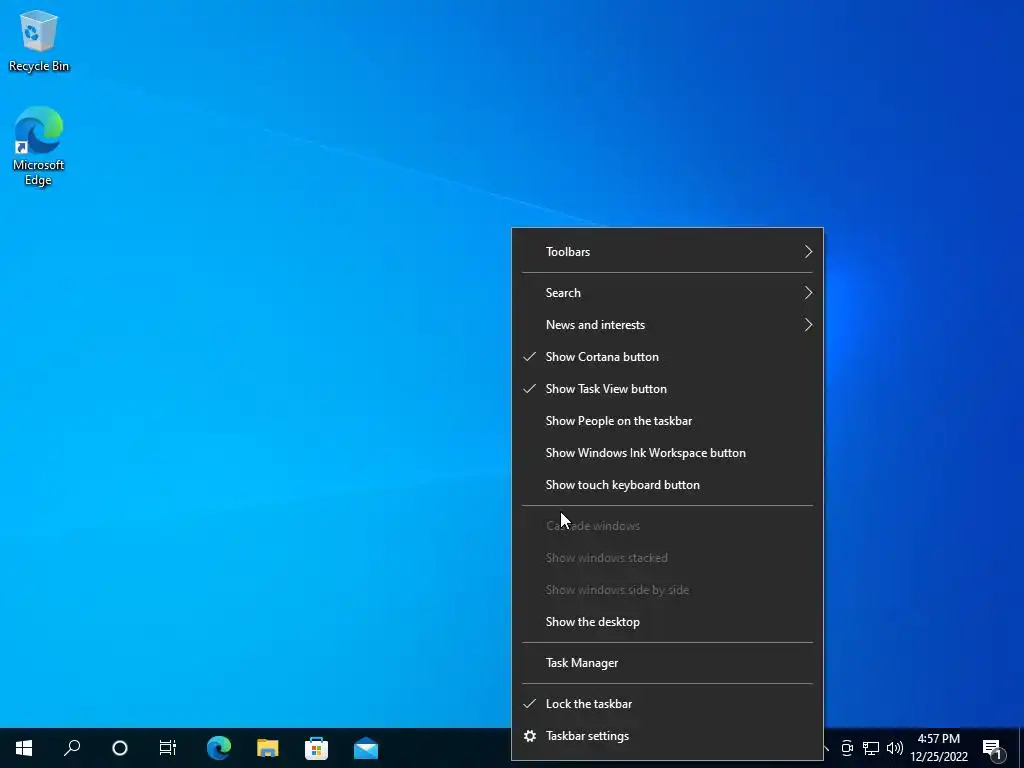Expand the News and interests submenu
The image size is (1024, 768).
(x=667, y=325)
